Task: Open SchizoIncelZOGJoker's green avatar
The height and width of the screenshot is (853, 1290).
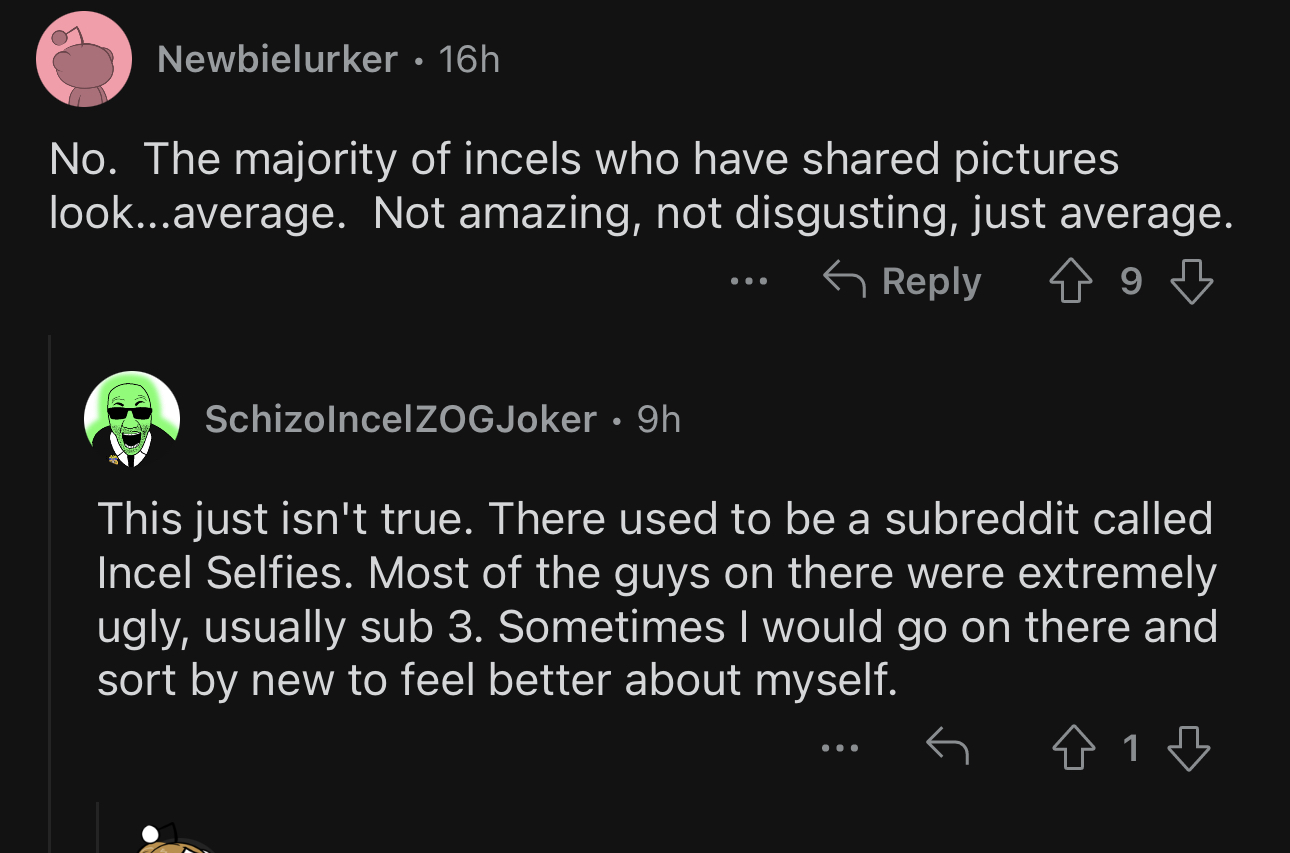Action: pyautogui.click(x=132, y=419)
